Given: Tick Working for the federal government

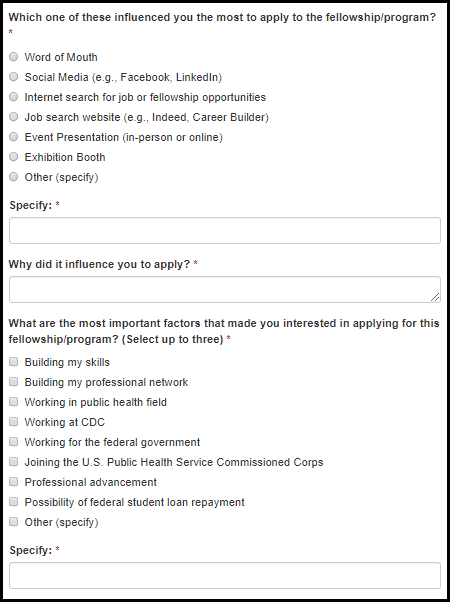Looking at the screenshot, I should [x=13, y=442].
